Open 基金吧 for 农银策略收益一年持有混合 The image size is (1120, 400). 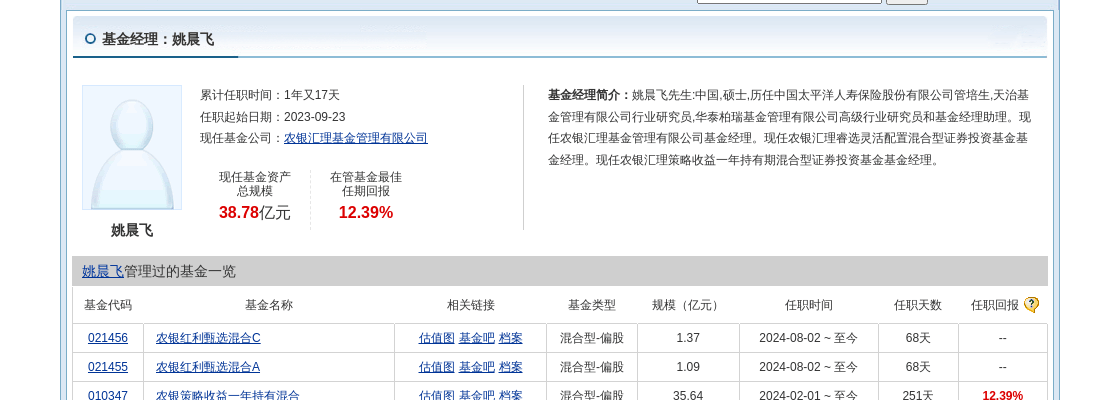point(476,395)
